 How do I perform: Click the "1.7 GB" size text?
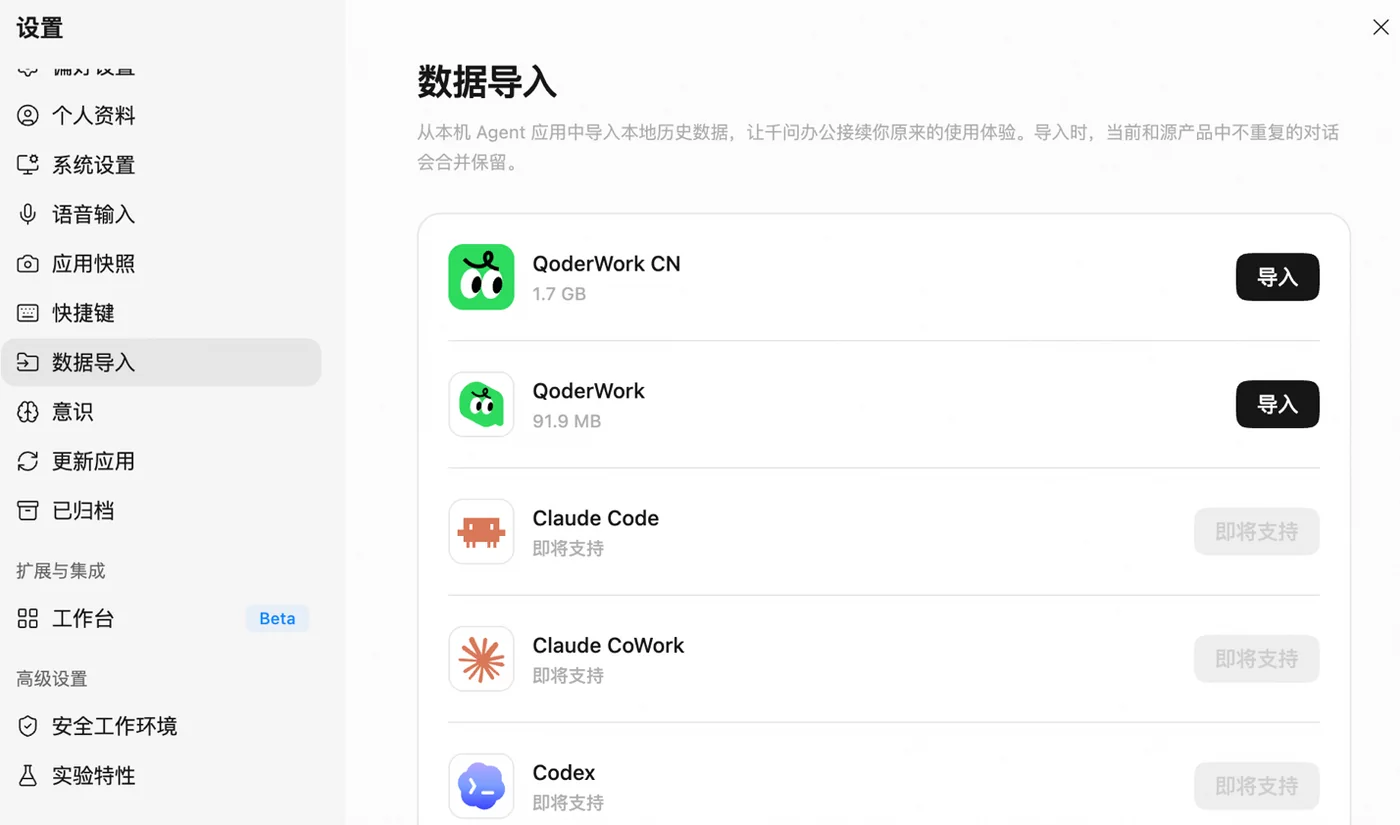[x=559, y=294]
